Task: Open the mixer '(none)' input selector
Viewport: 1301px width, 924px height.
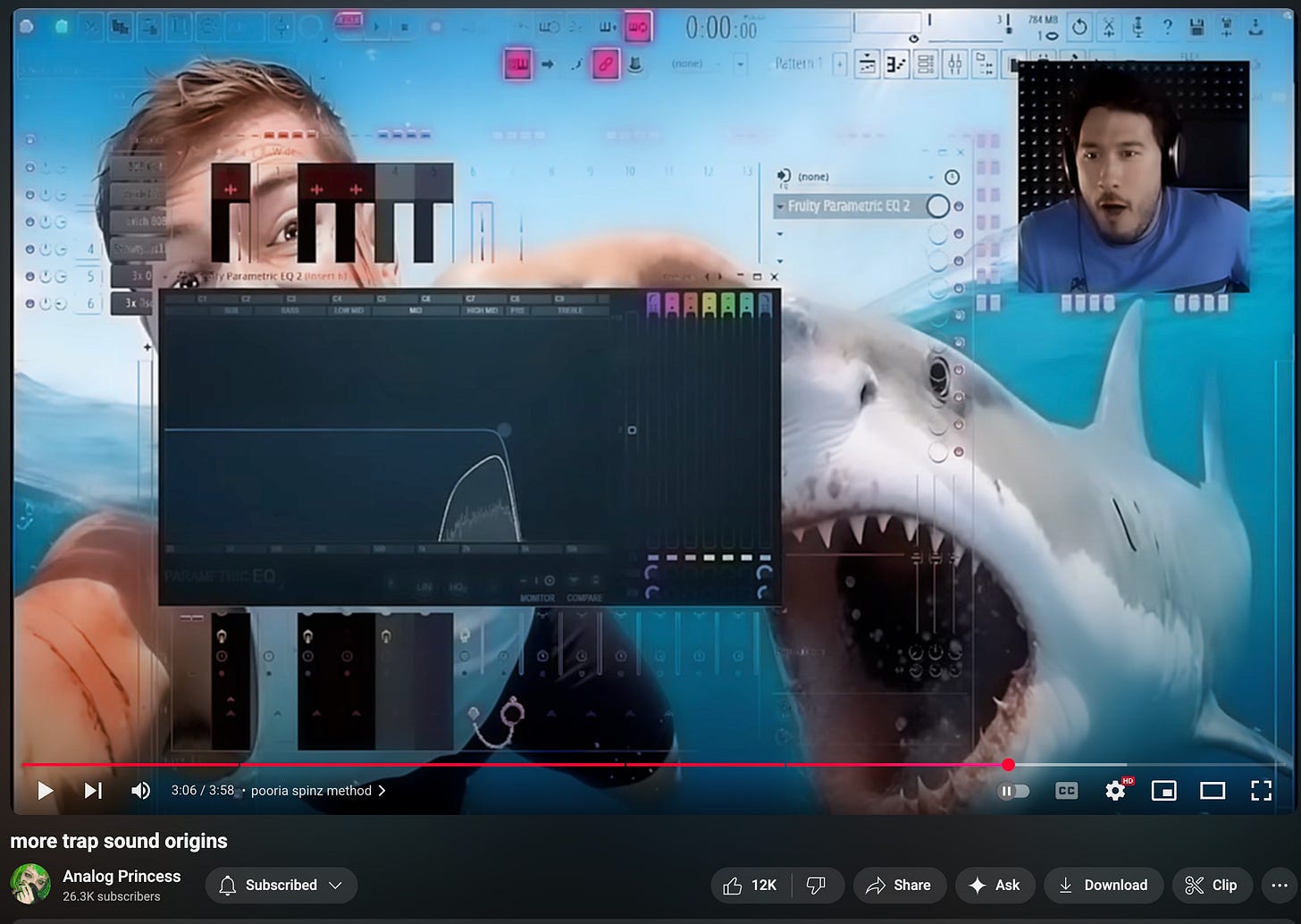Action: 855,177
